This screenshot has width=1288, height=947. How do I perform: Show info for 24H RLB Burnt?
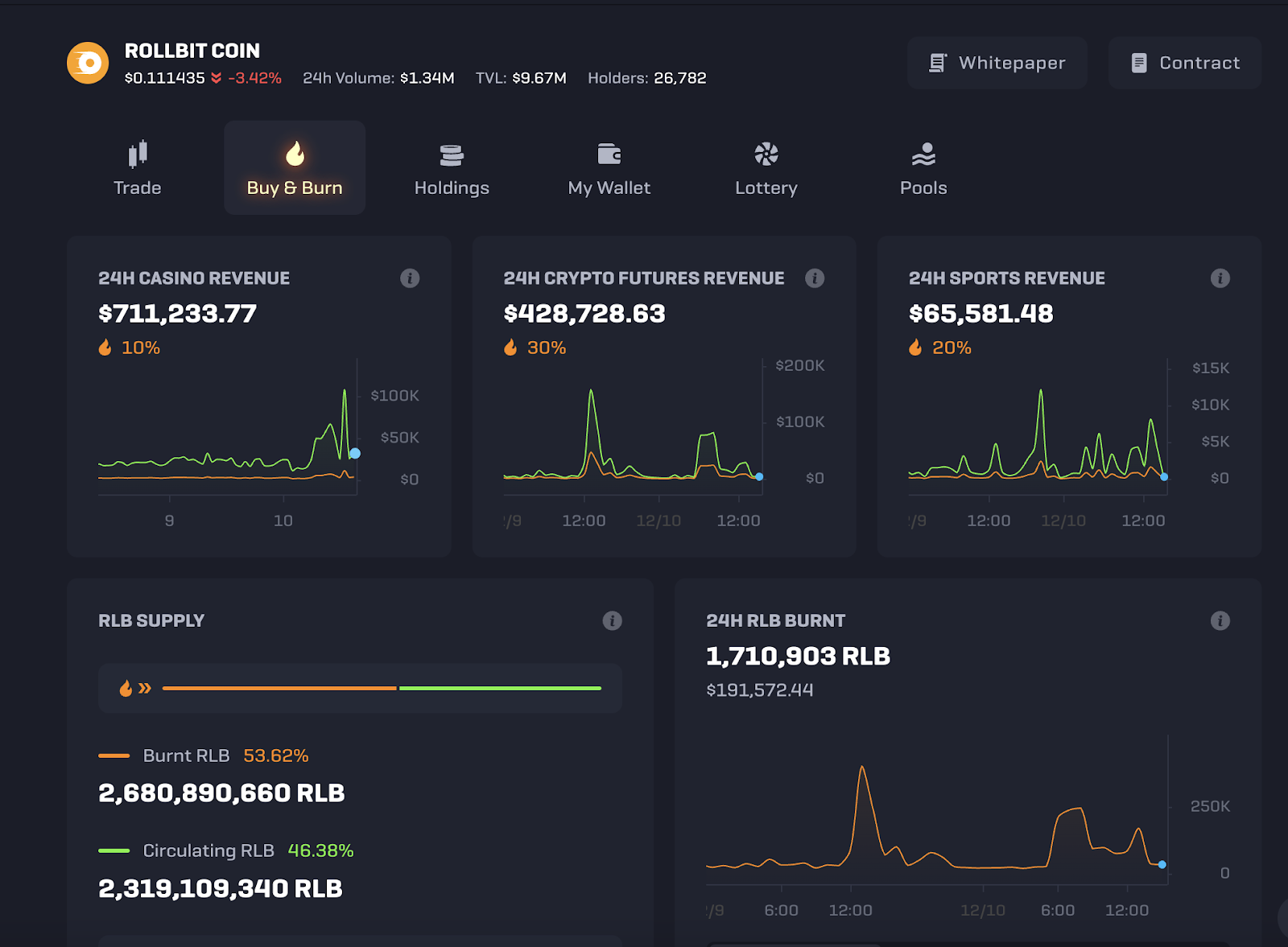1220,621
